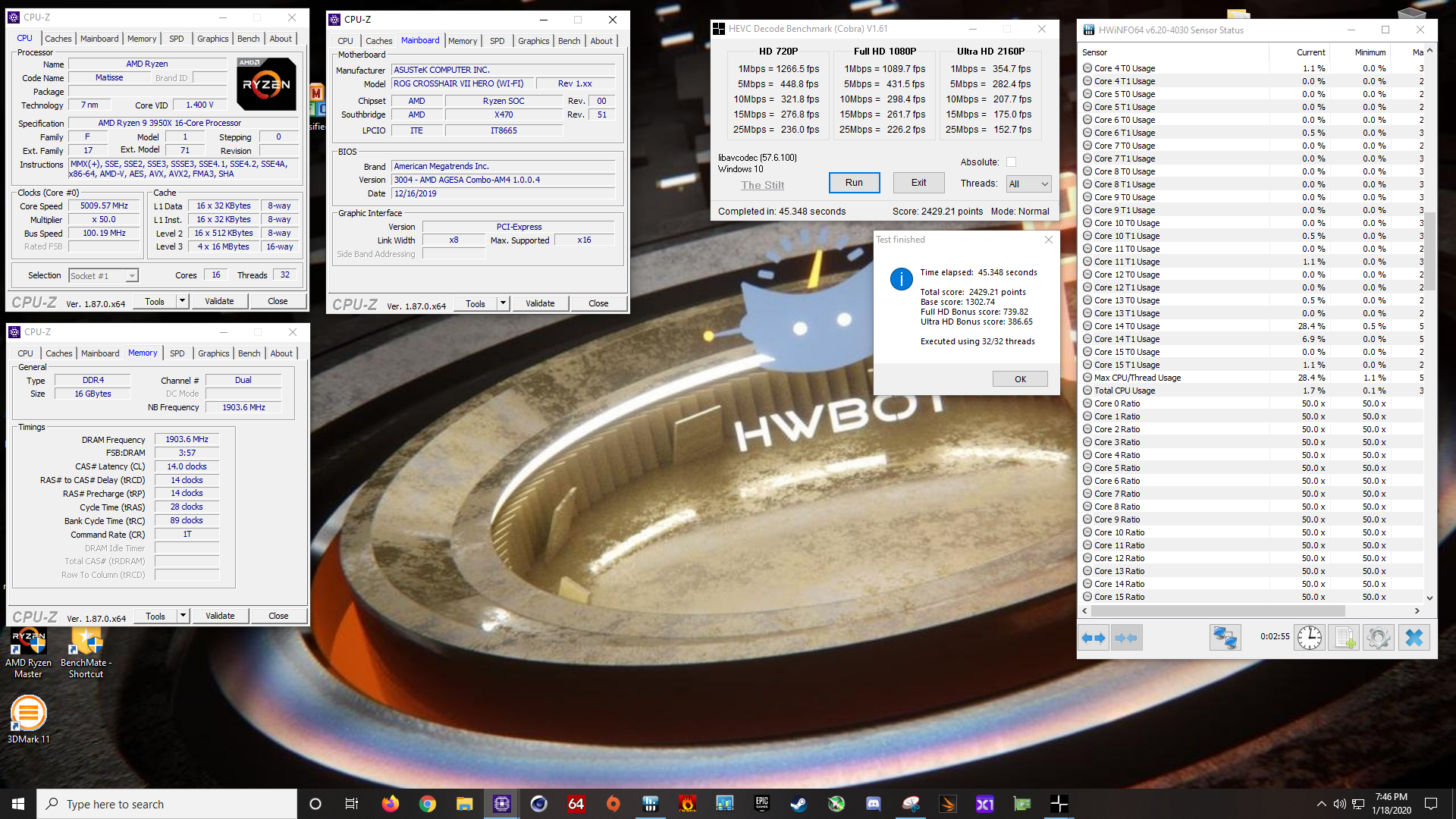Click the log file icon with green plus

(1345, 638)
